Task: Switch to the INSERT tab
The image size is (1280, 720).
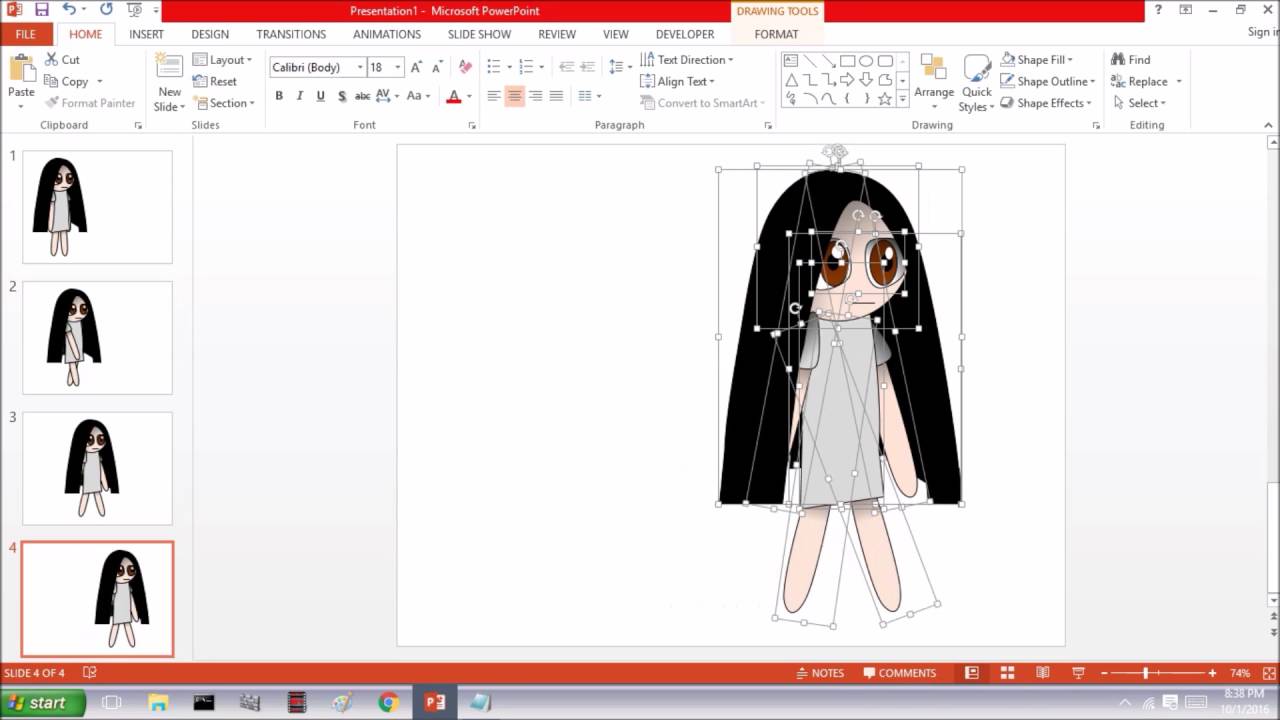Action: [x=146, y=34]
